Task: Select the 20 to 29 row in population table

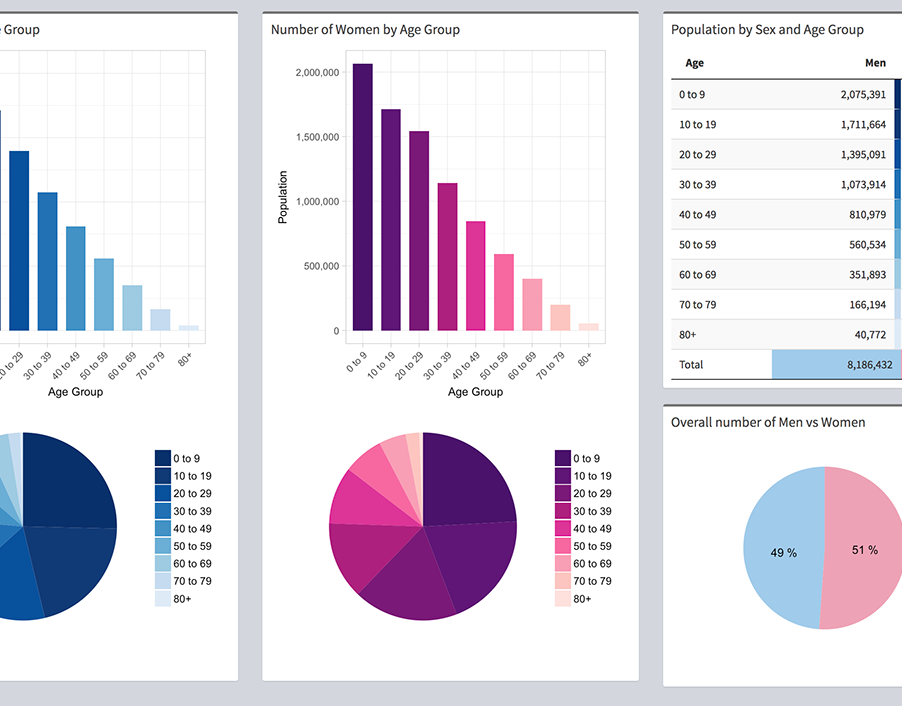Action: [x=780, y=155]
